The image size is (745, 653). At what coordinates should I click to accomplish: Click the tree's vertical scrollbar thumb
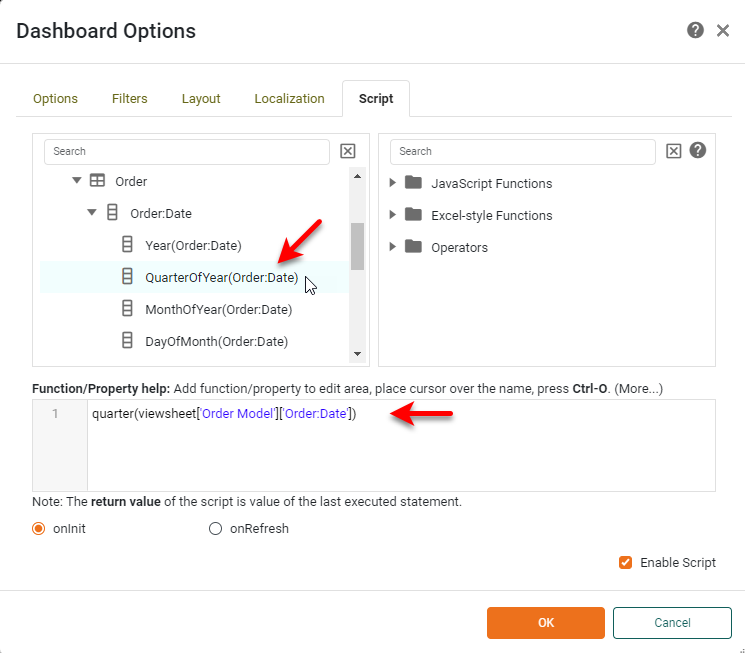357,245
